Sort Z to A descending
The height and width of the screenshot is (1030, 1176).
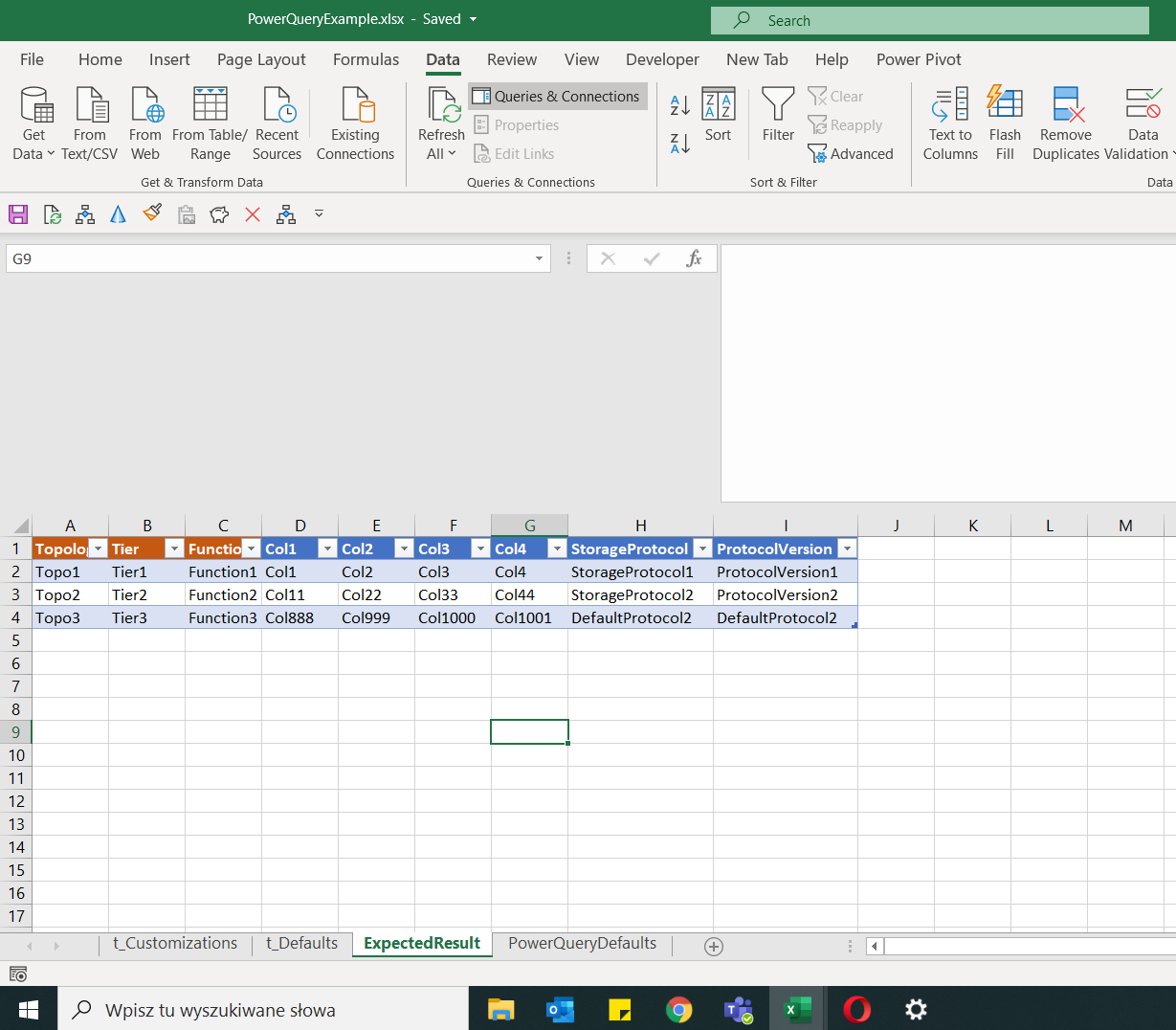(680, 144)
